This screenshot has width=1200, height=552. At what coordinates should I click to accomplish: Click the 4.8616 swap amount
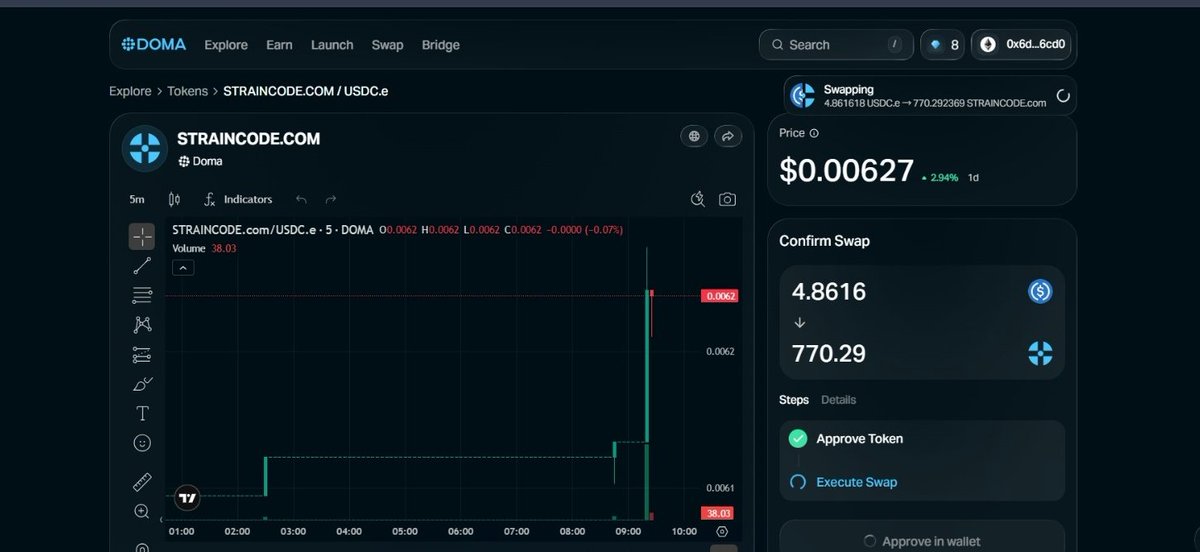(x=829, y=292)
